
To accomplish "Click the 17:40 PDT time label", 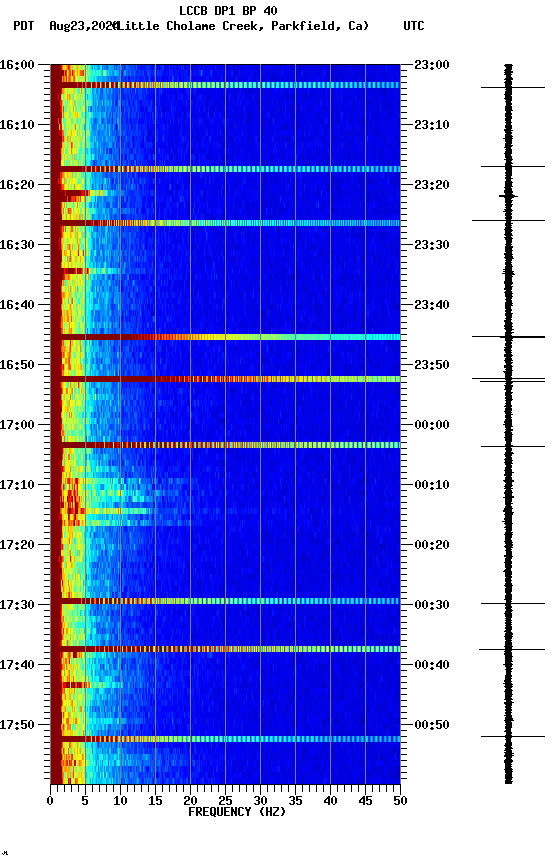I will [x=17, y=666].
